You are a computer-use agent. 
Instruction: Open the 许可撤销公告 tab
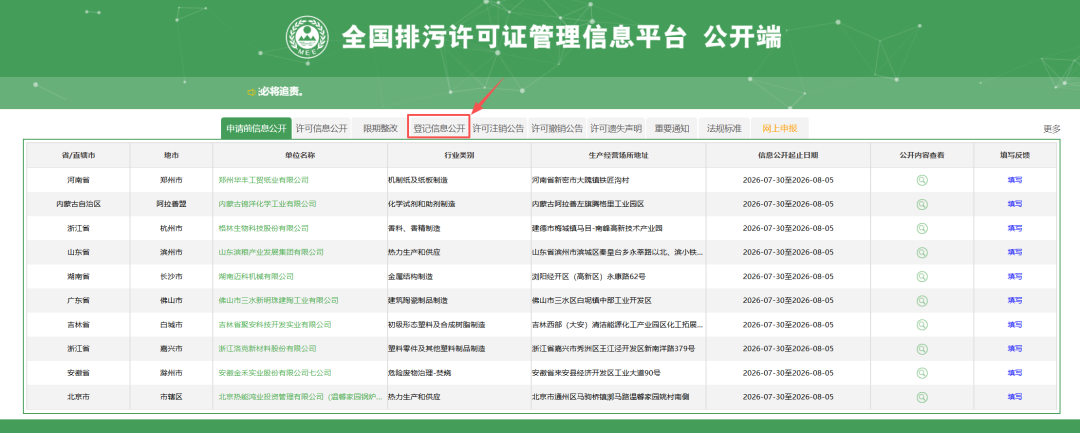557,129
